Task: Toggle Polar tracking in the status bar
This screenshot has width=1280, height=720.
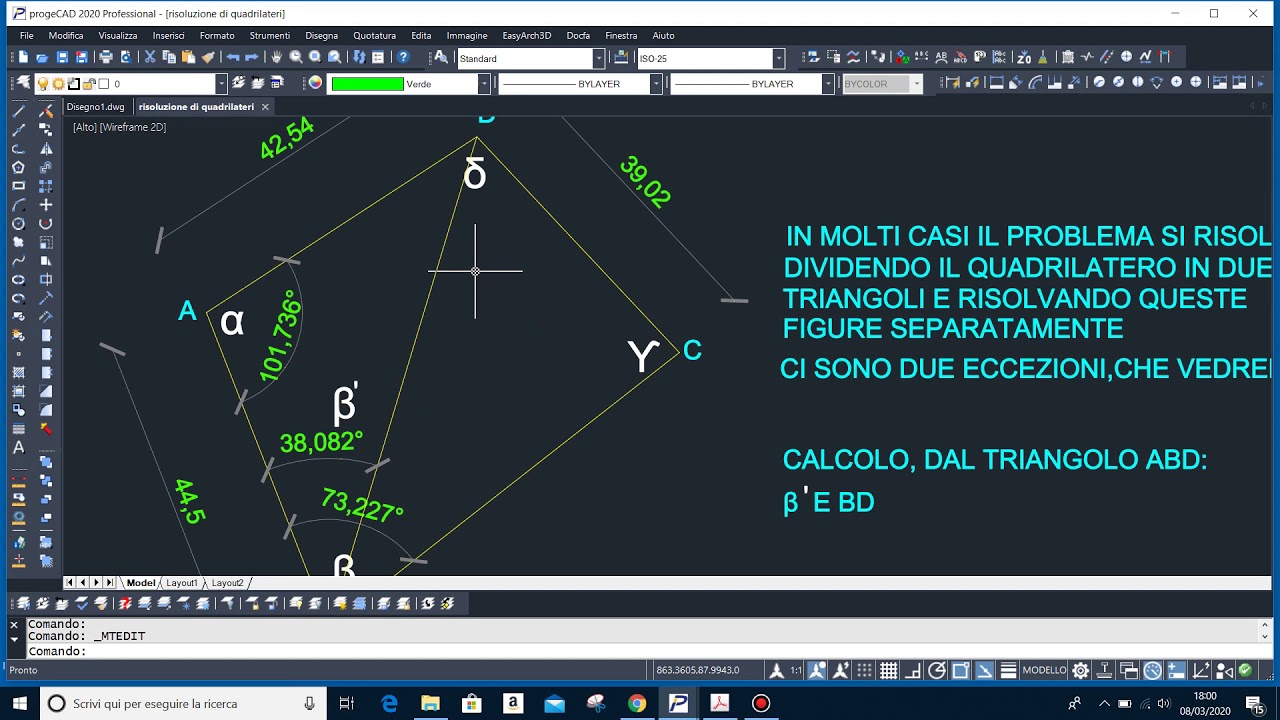Action: point(937,670)
